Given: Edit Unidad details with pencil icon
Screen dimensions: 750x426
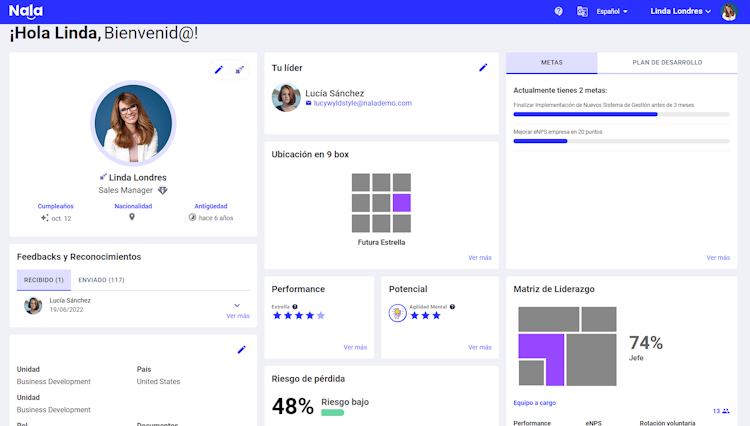Looking at the screenshot, I should click(242, 350).
